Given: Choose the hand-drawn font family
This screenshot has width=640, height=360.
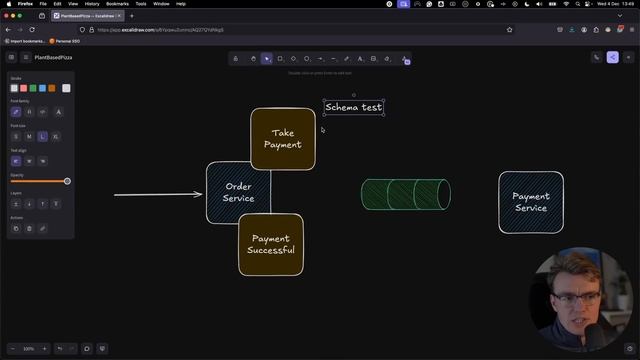Looking at the screenshot, I should click(16, 112).
